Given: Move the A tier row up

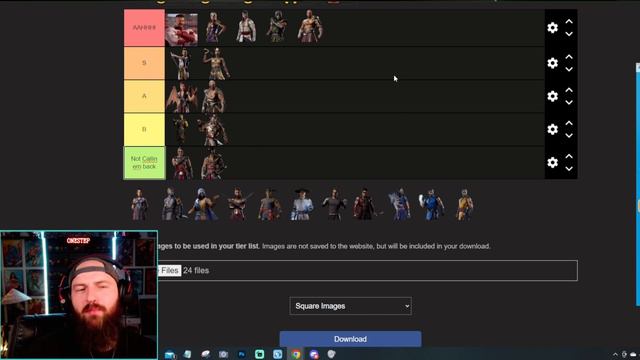Looking at the screenshot, I should 569,90.
